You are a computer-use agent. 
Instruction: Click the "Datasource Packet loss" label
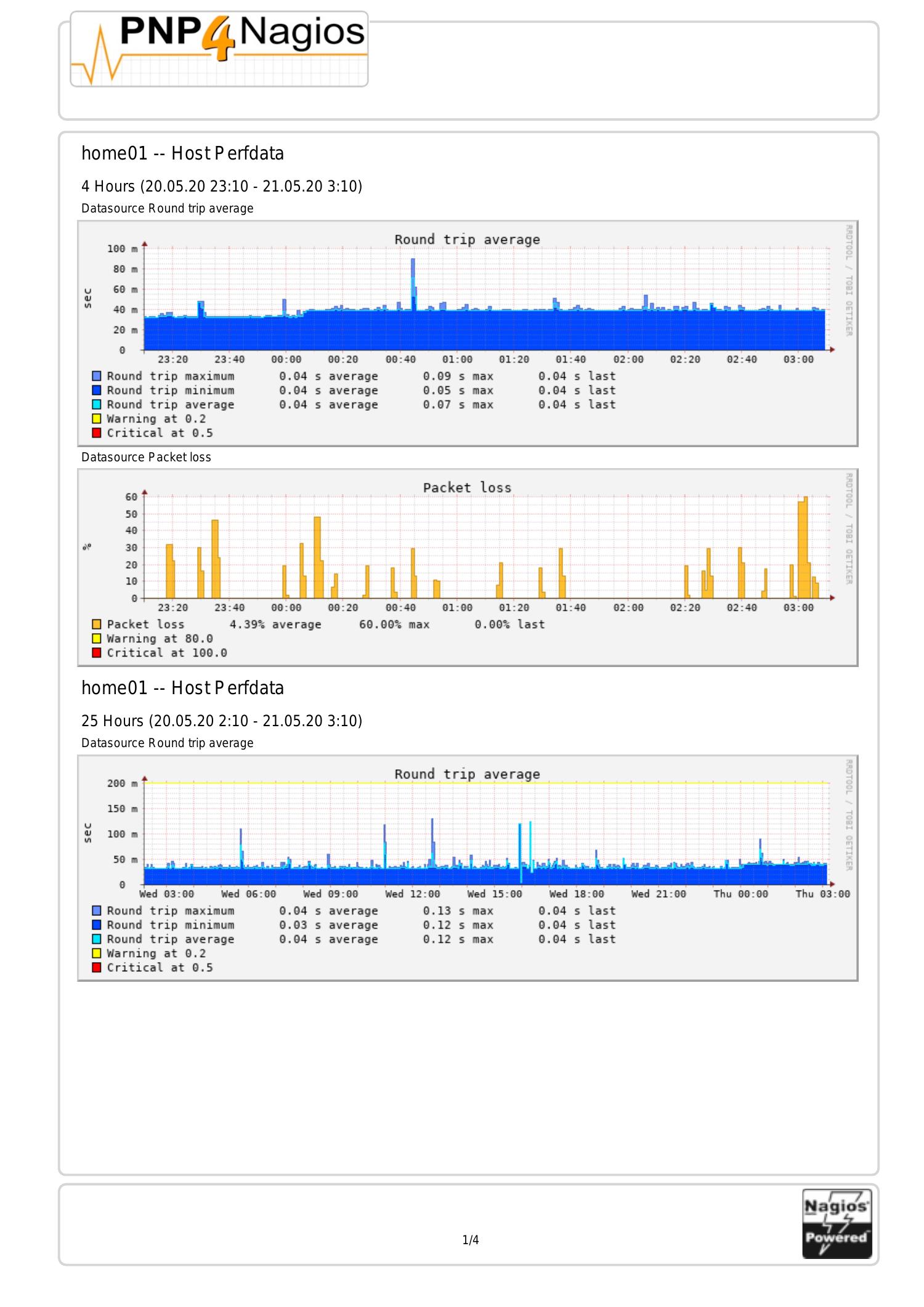[146, 457]
